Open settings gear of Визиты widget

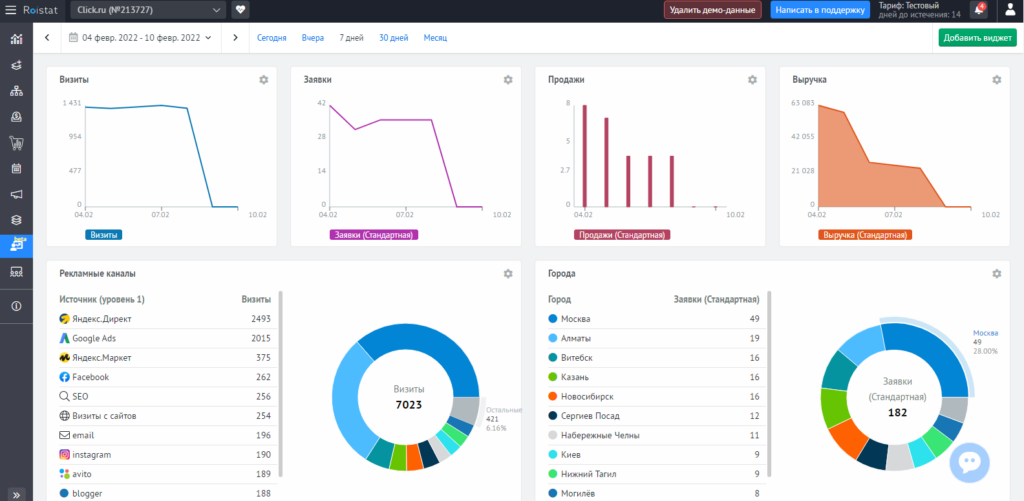264,79
